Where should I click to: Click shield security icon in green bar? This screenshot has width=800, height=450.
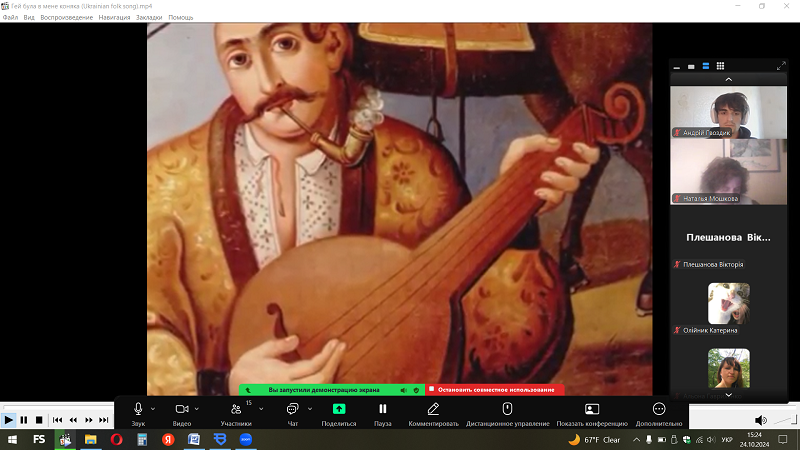click(x=416, y=390)
